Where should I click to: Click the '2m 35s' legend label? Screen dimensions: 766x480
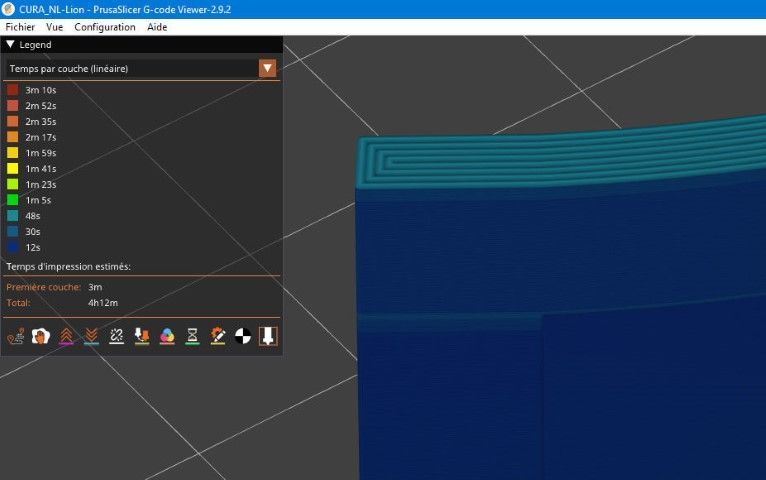pos(41,121)
